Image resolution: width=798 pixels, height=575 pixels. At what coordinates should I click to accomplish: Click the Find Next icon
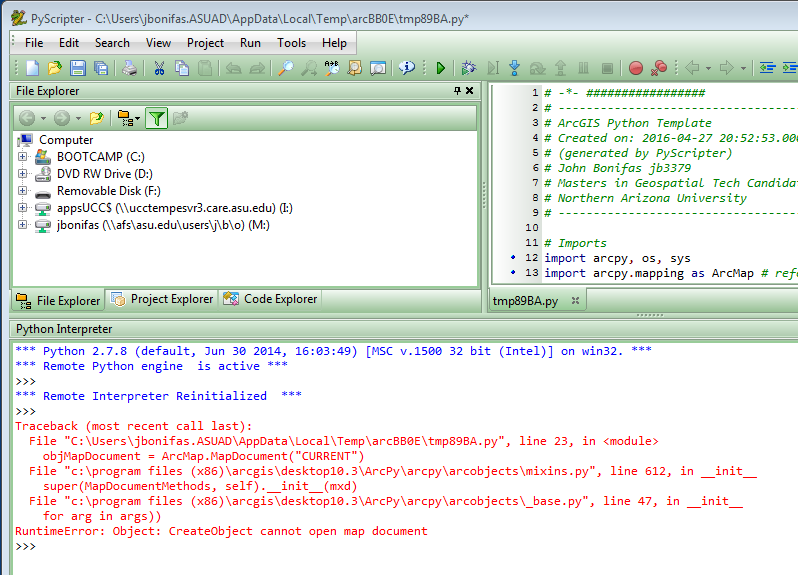[309, 68]
